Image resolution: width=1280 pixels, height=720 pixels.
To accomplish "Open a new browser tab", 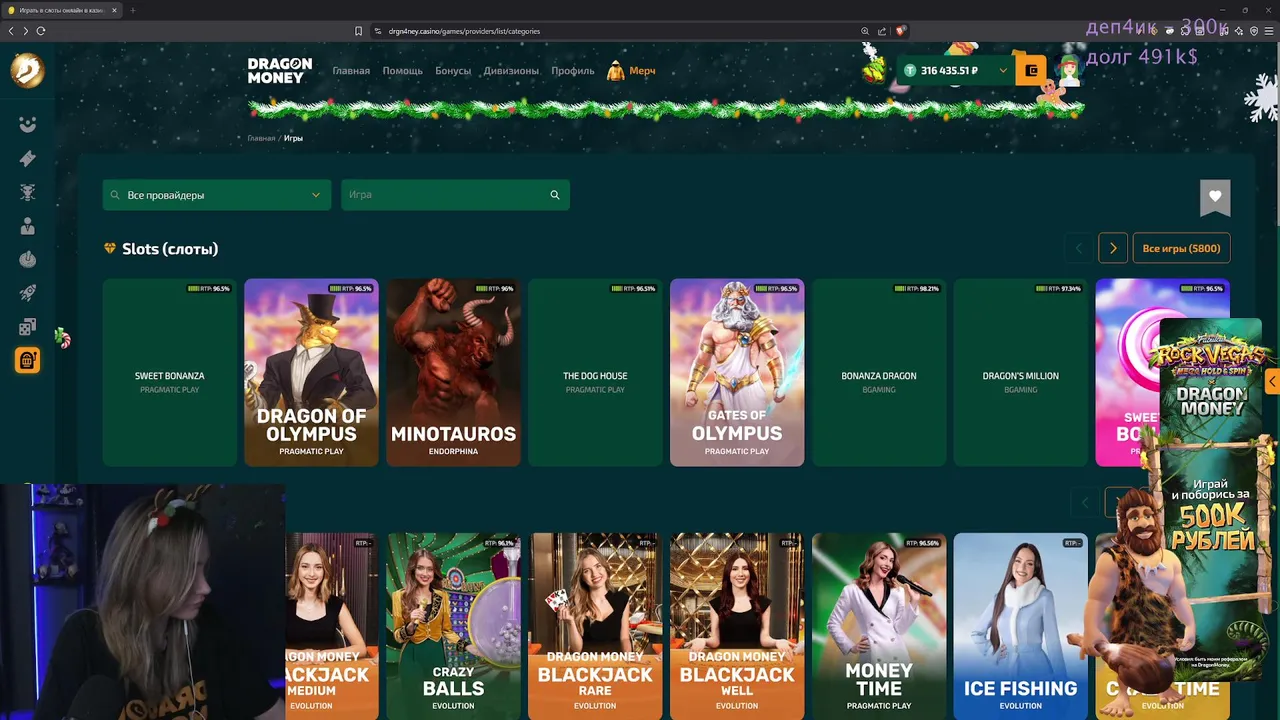I will coord(132,10).
